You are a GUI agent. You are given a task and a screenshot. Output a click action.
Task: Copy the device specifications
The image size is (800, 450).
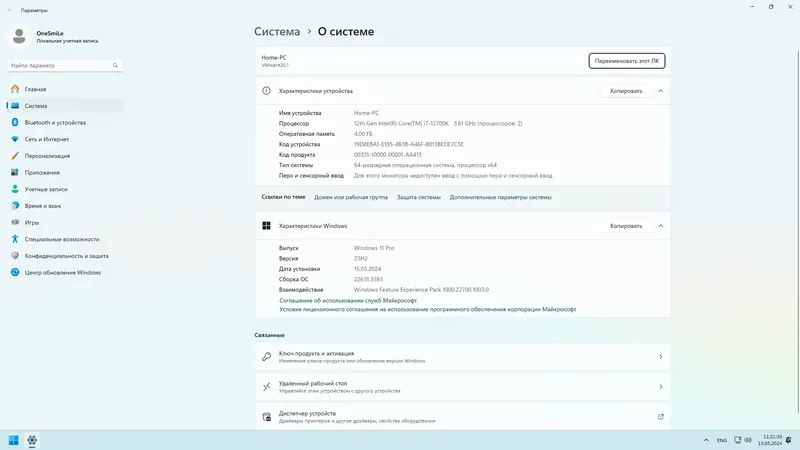(626, 91)
